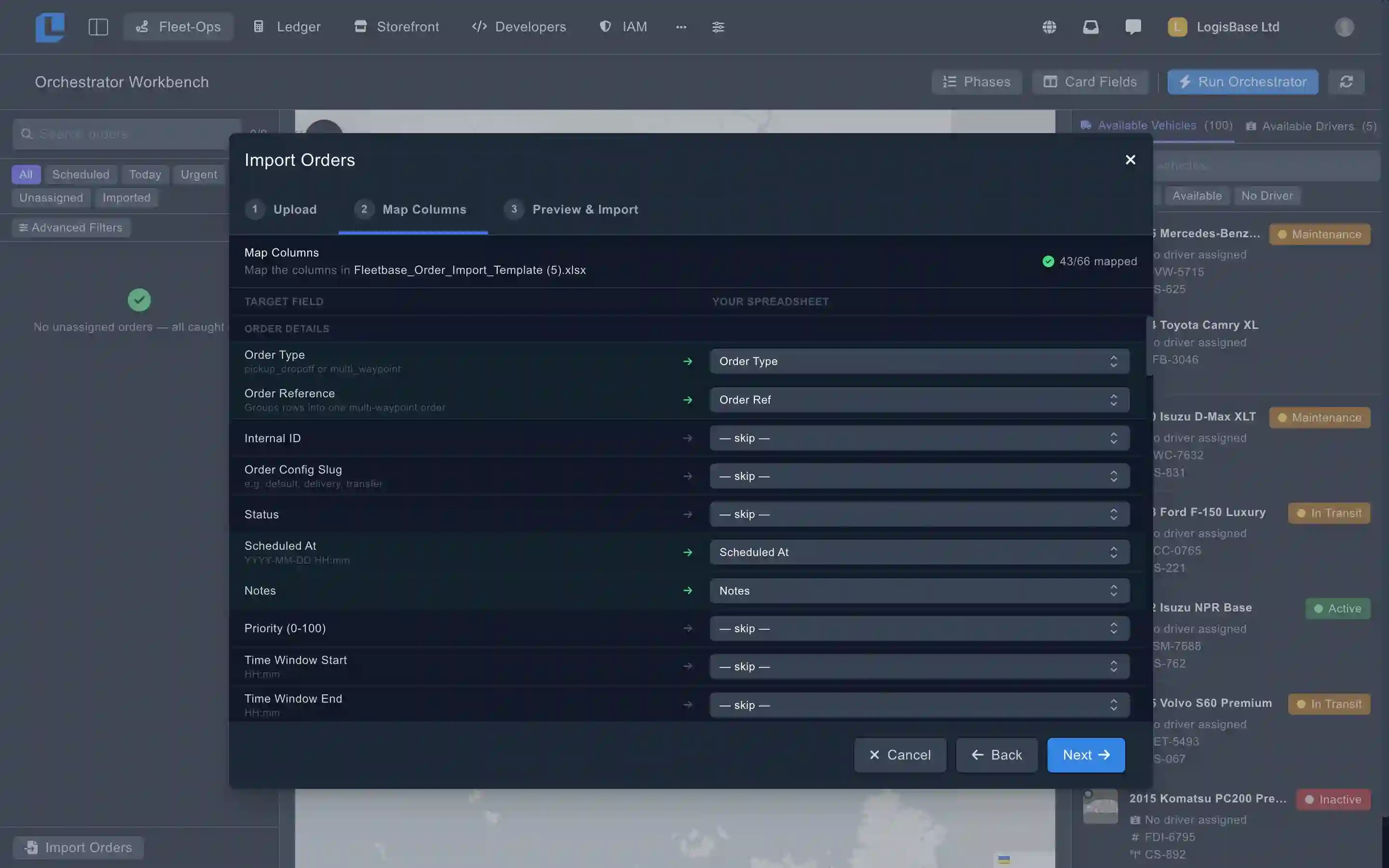The image size is (1389, 868).
Task: Click the LogisBase logo icon
Action: click(x=50, y=27)
